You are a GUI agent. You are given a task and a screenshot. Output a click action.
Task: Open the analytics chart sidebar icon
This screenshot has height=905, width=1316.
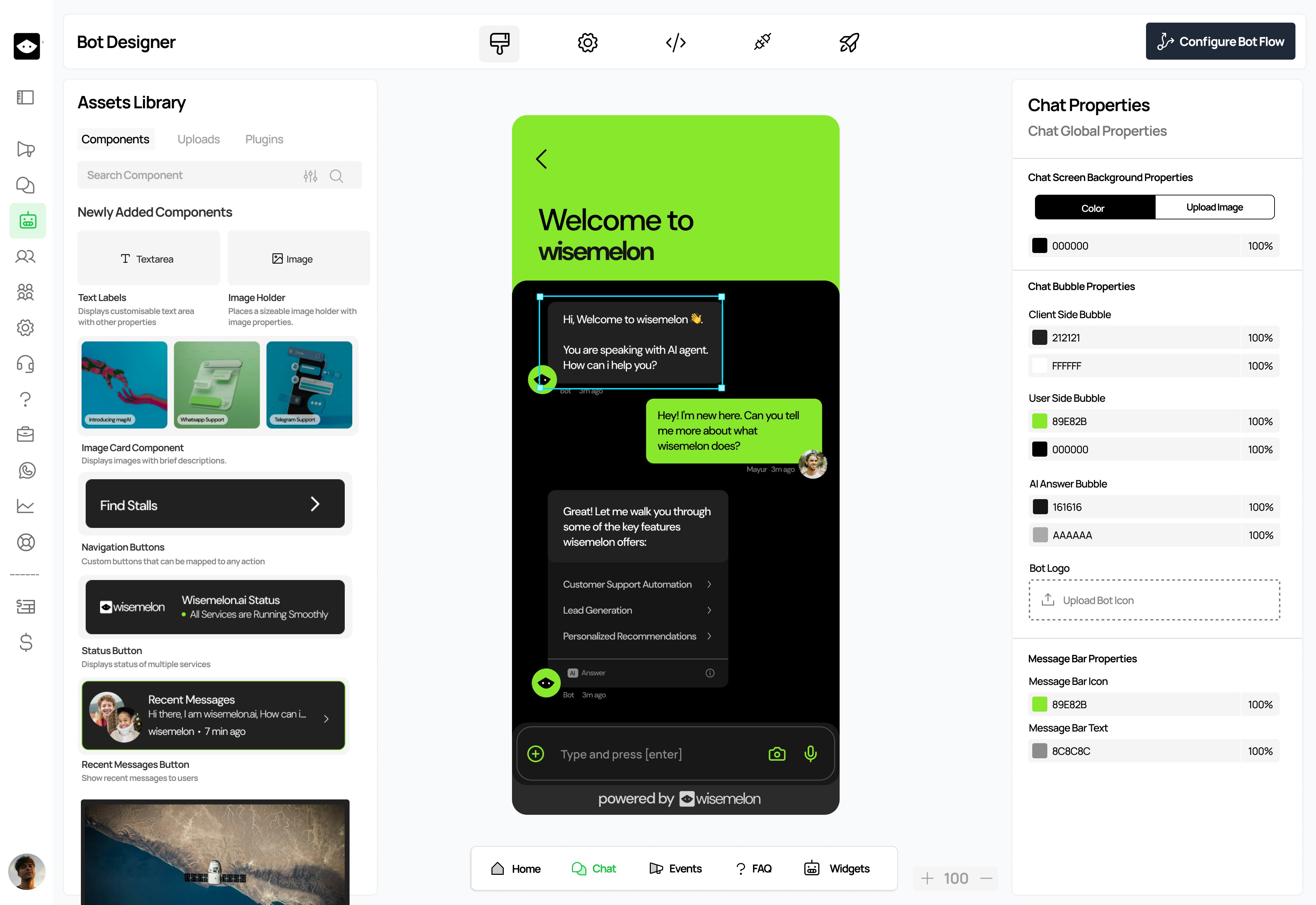click(25, 506)
